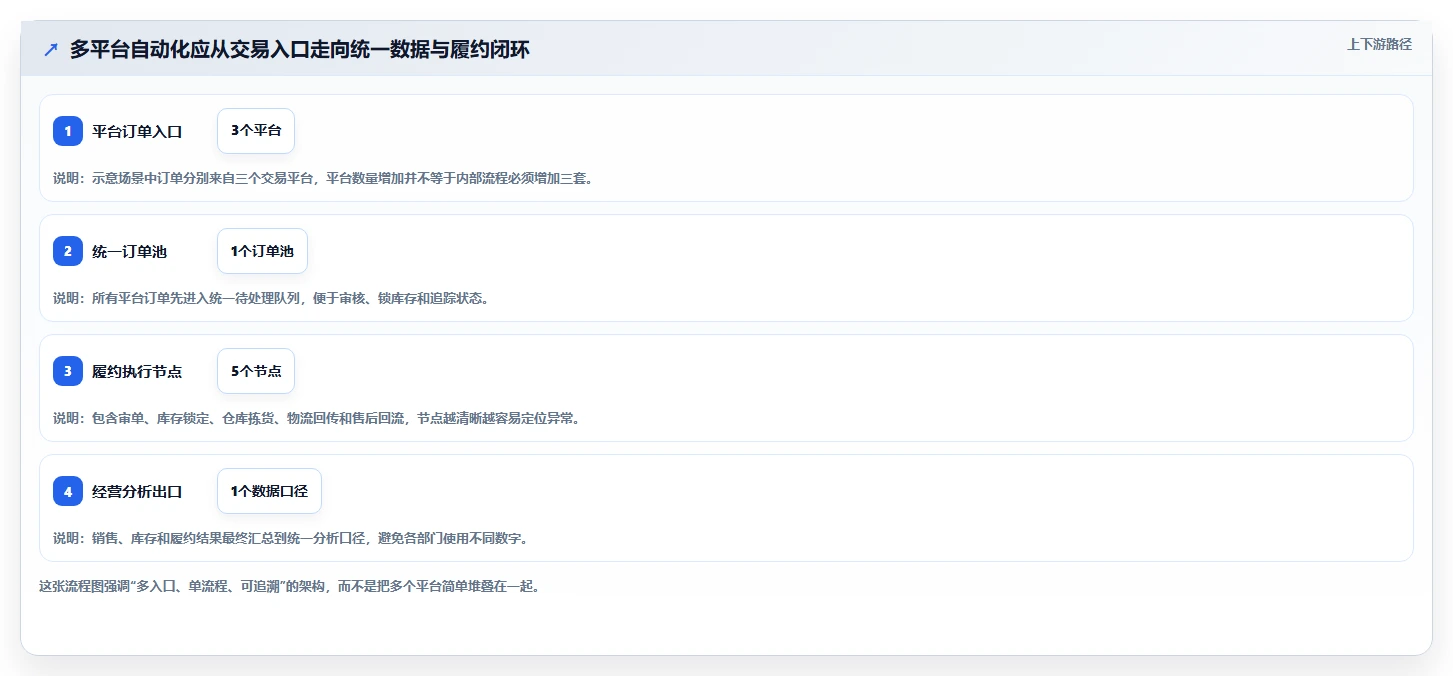This screenshot has height=676, width=1453.
Task: Click step number 4 badge
Action: tap(68, 491)
